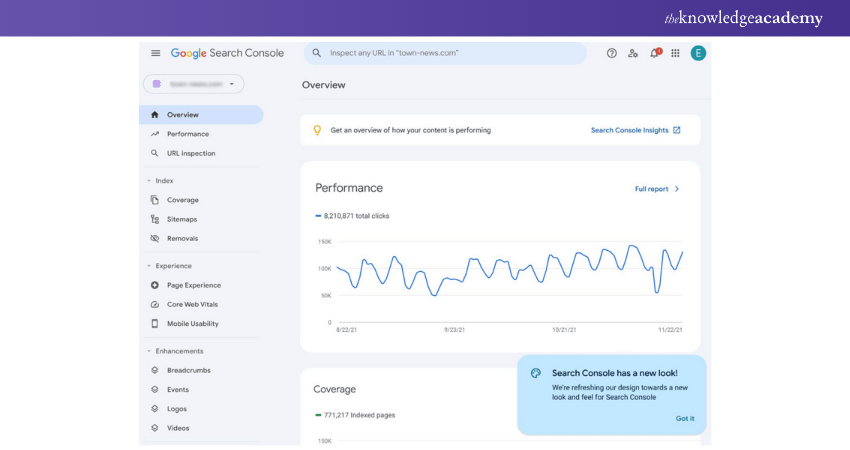
Task: Open URL inspection from the sidebar
Action: point(190,153)
